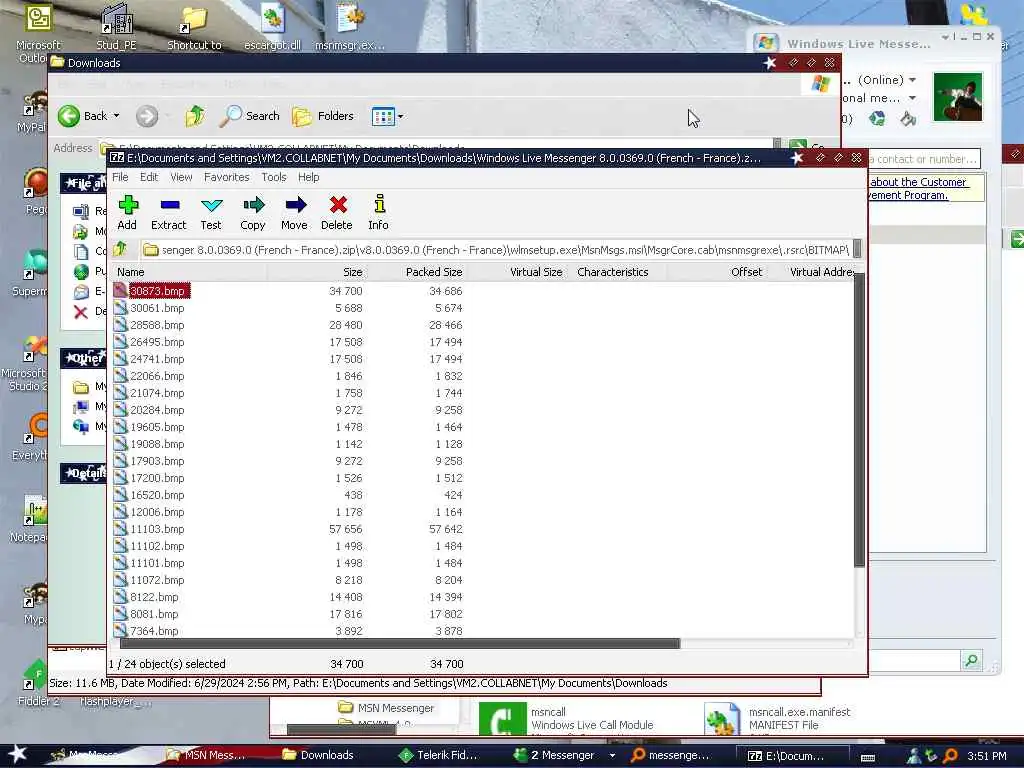Click Messenger search magnifier button
The width and height of the screenshot is (1024, 768).
tap(971, 660)
